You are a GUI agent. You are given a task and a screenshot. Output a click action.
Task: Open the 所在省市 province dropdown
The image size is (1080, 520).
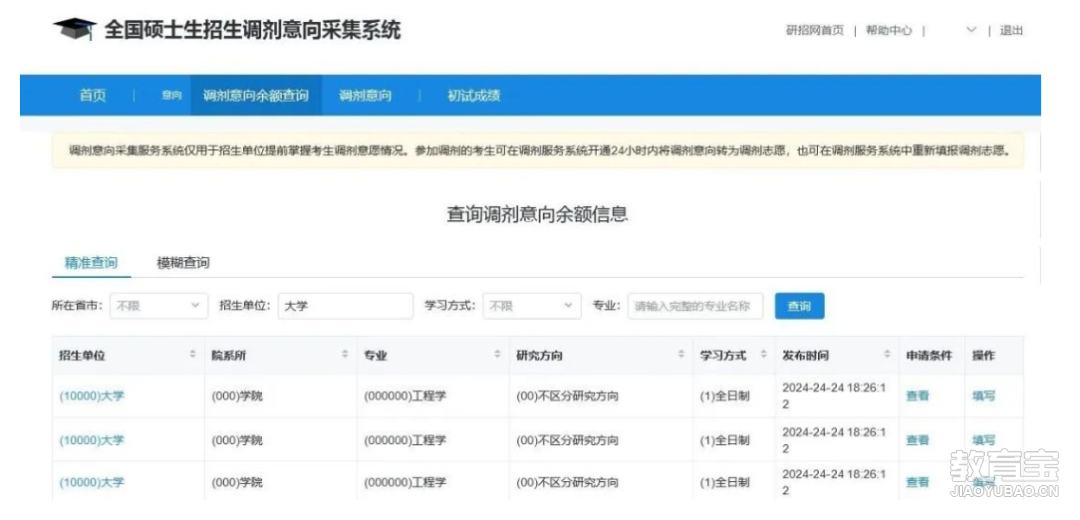point(158,306)
